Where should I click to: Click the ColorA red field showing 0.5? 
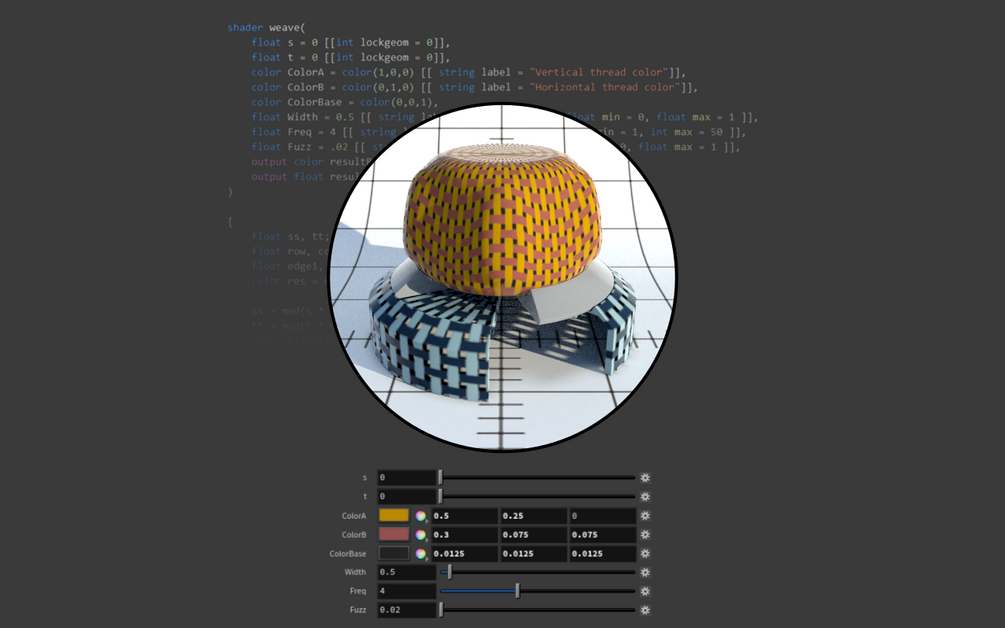(x=465, y=515)
